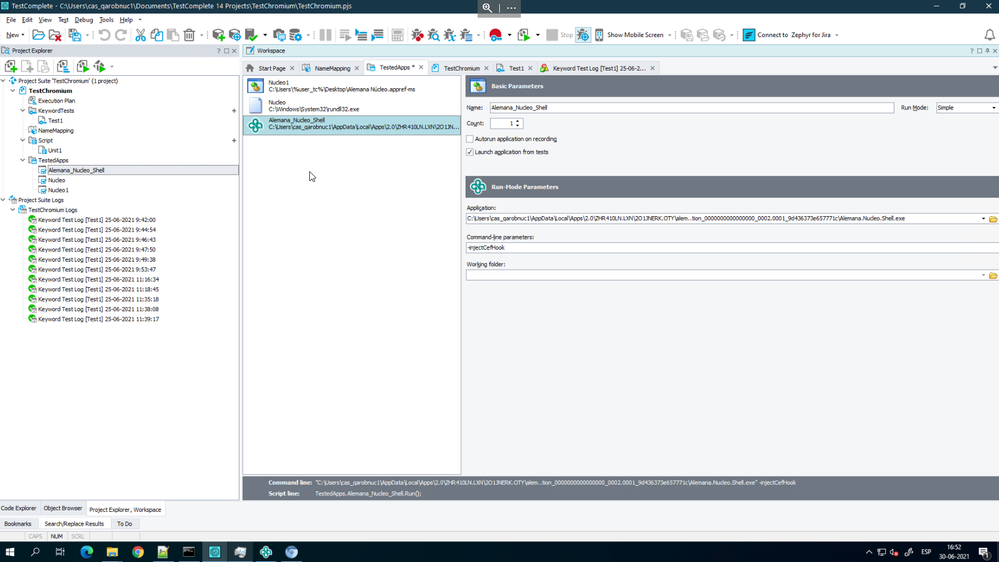The width and height of the screenshot is (999, 562).
Task: Click the Object Browser tab button
Action: (63, 509)
